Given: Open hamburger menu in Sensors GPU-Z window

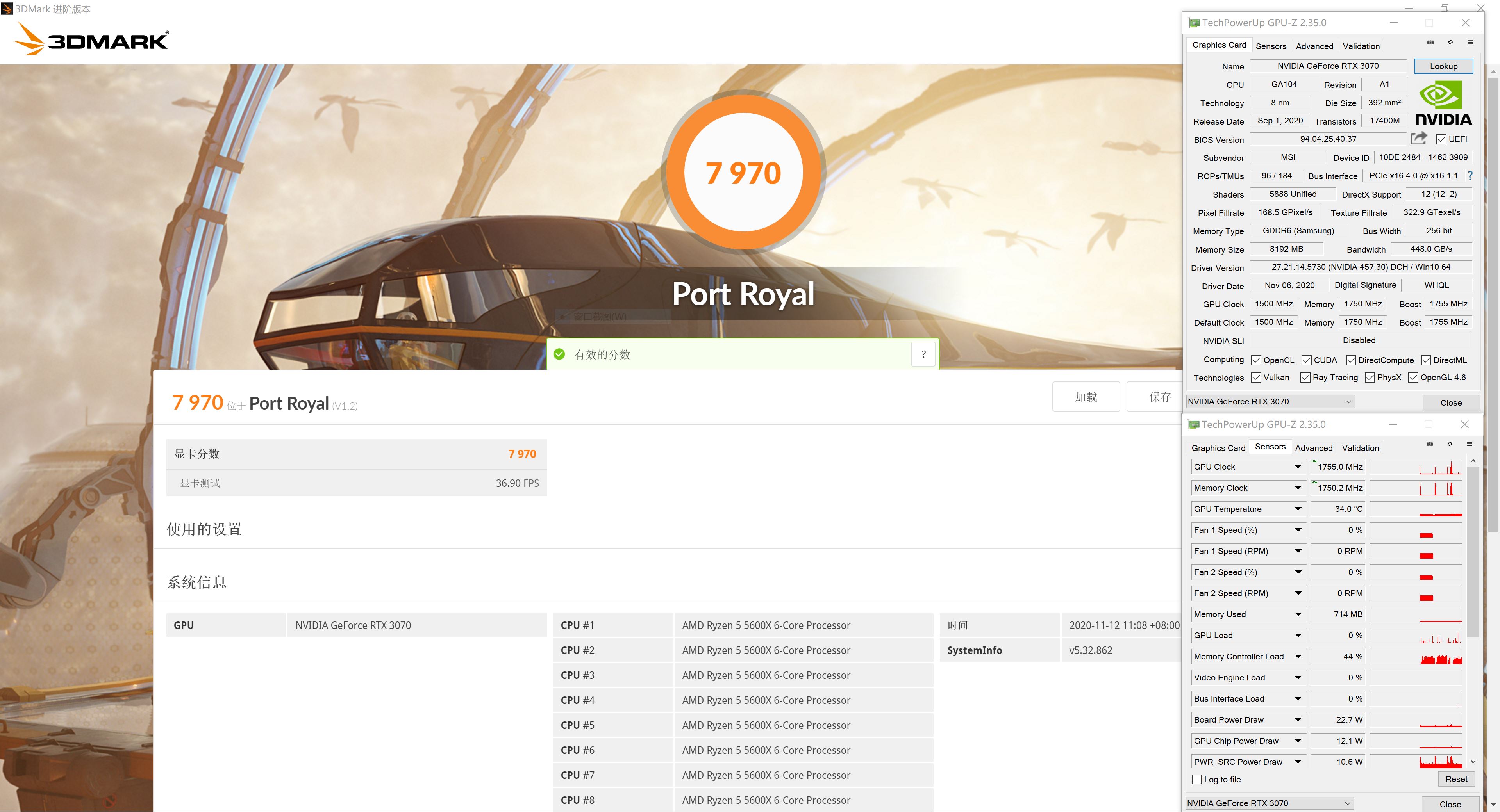Looking at the screenshot, I should point(1470,444).
